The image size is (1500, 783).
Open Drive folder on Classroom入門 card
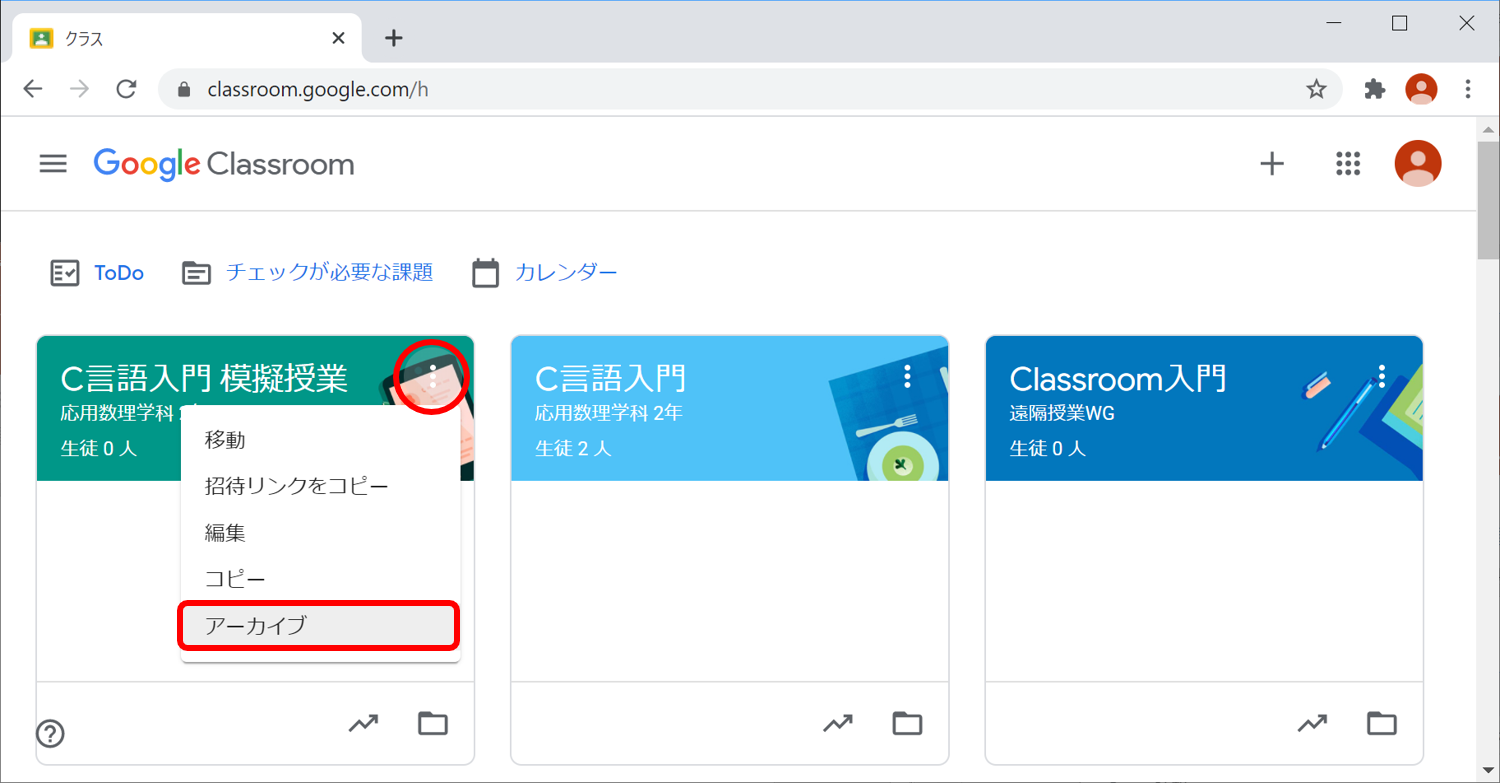coord(1381,723)
